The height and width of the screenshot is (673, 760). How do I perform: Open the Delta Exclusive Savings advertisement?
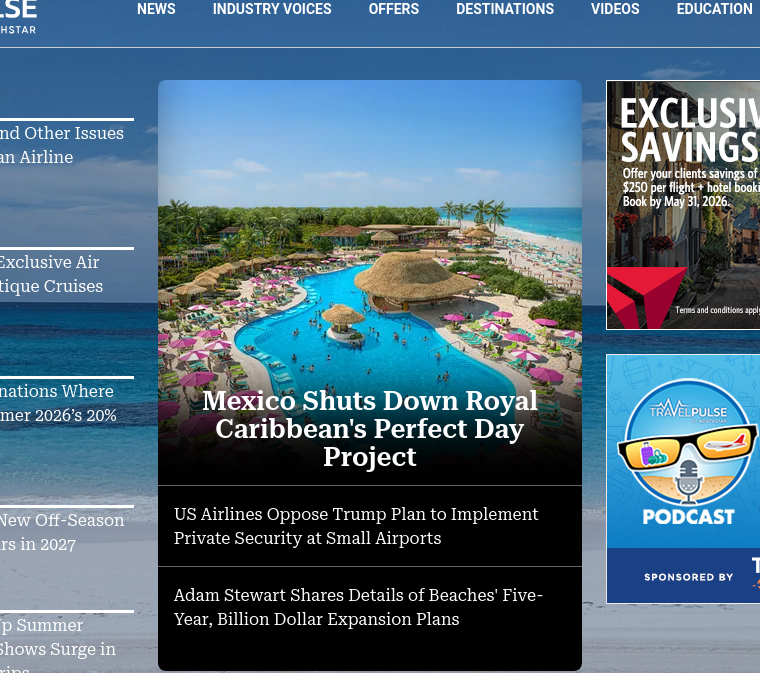click(x=683, y=205)
